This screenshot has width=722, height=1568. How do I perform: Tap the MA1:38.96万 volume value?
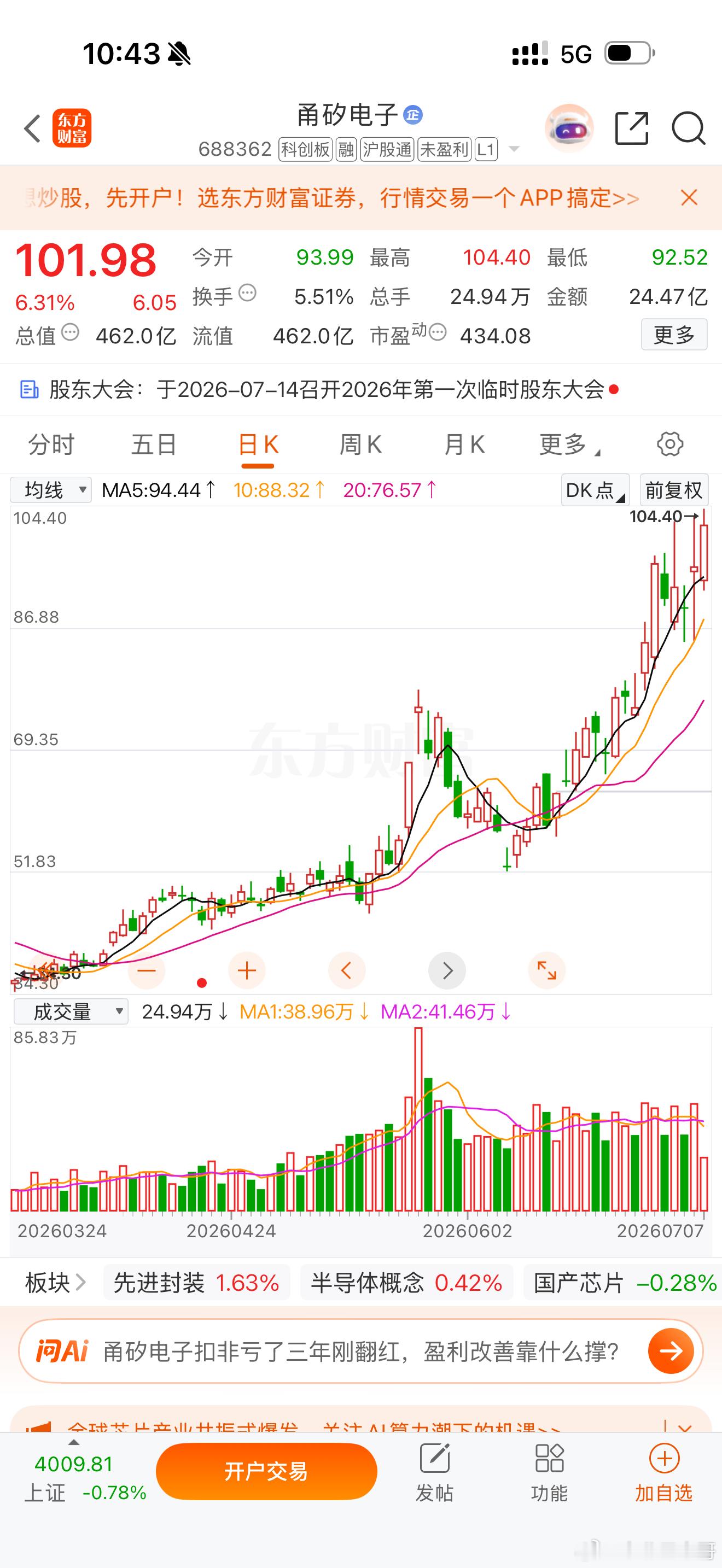point(304,1011)
